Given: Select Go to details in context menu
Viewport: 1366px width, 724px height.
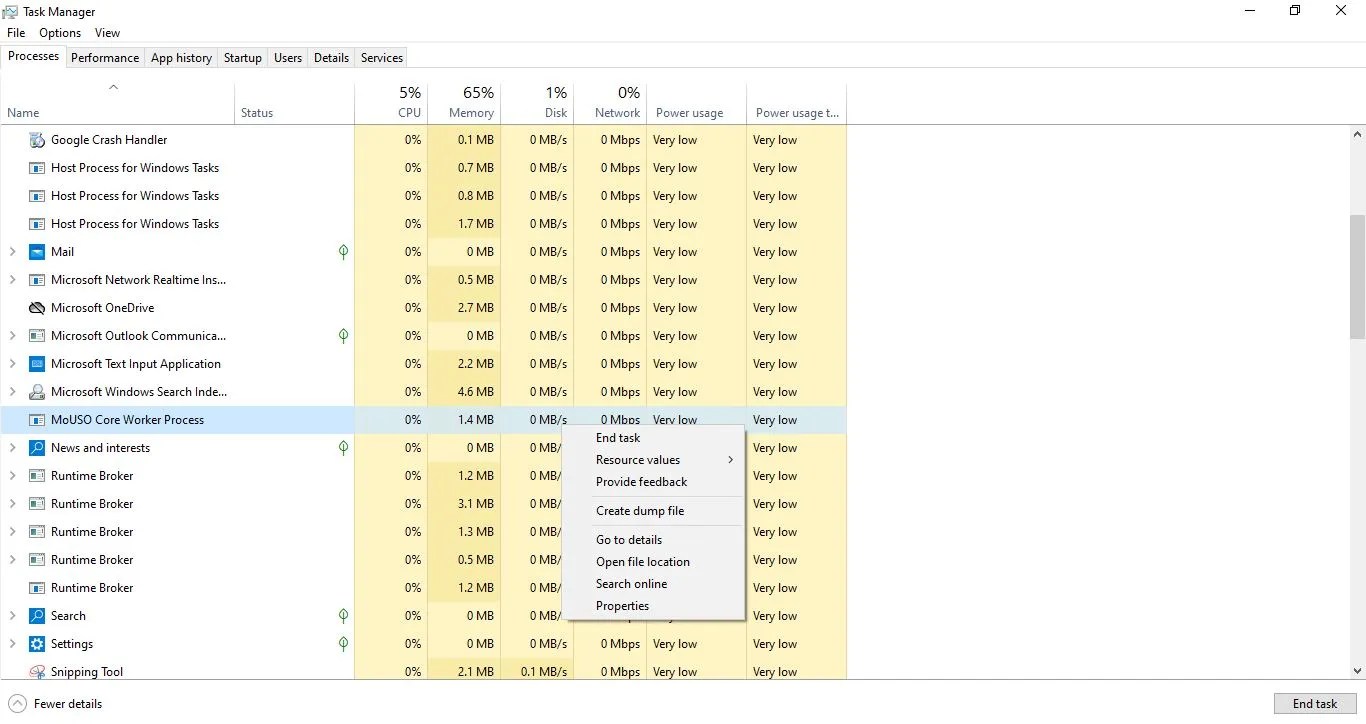Looking at the screenshot, I should 628,539.
